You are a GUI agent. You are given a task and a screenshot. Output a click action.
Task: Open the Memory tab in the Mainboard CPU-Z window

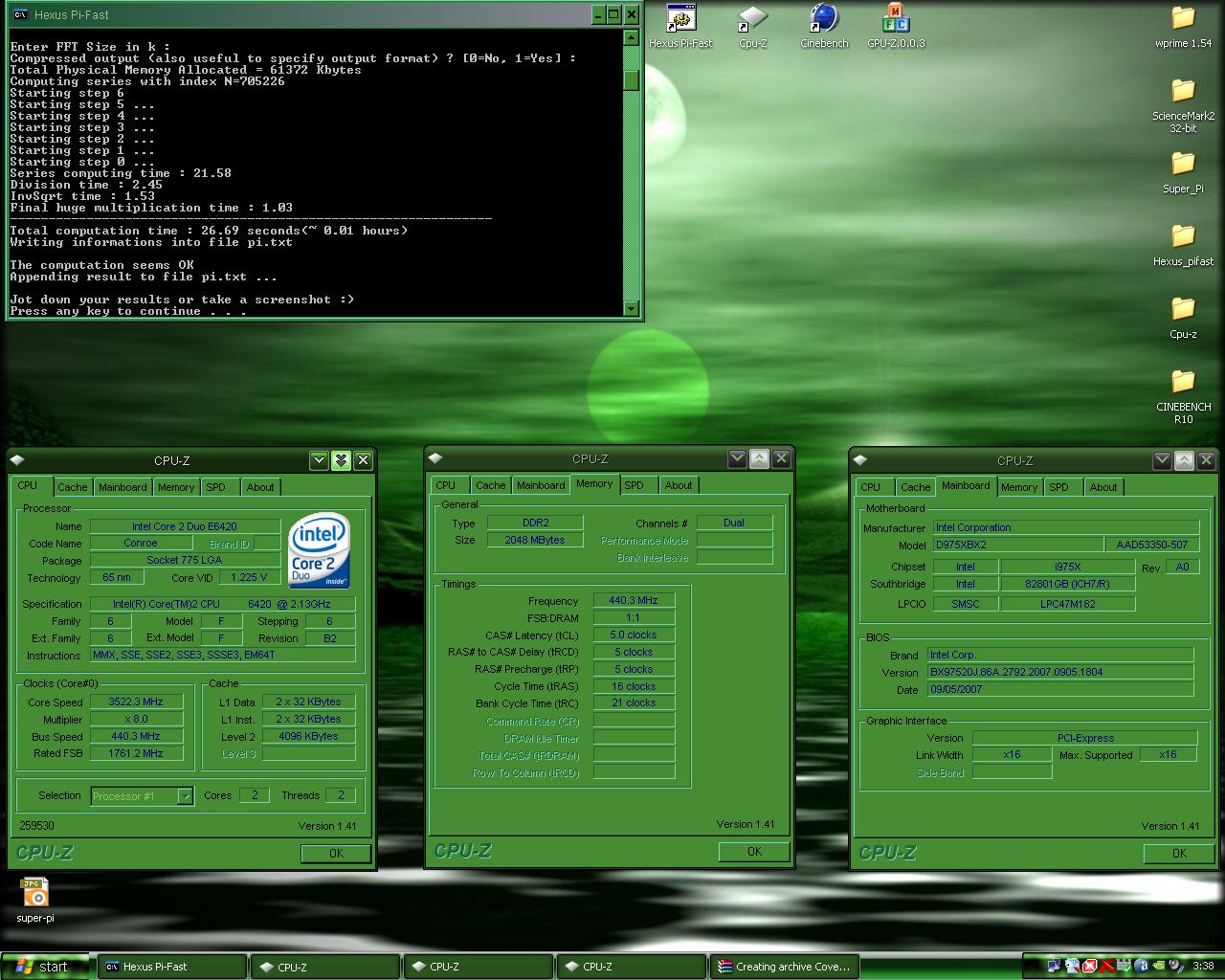click(x=1019, y=487)
